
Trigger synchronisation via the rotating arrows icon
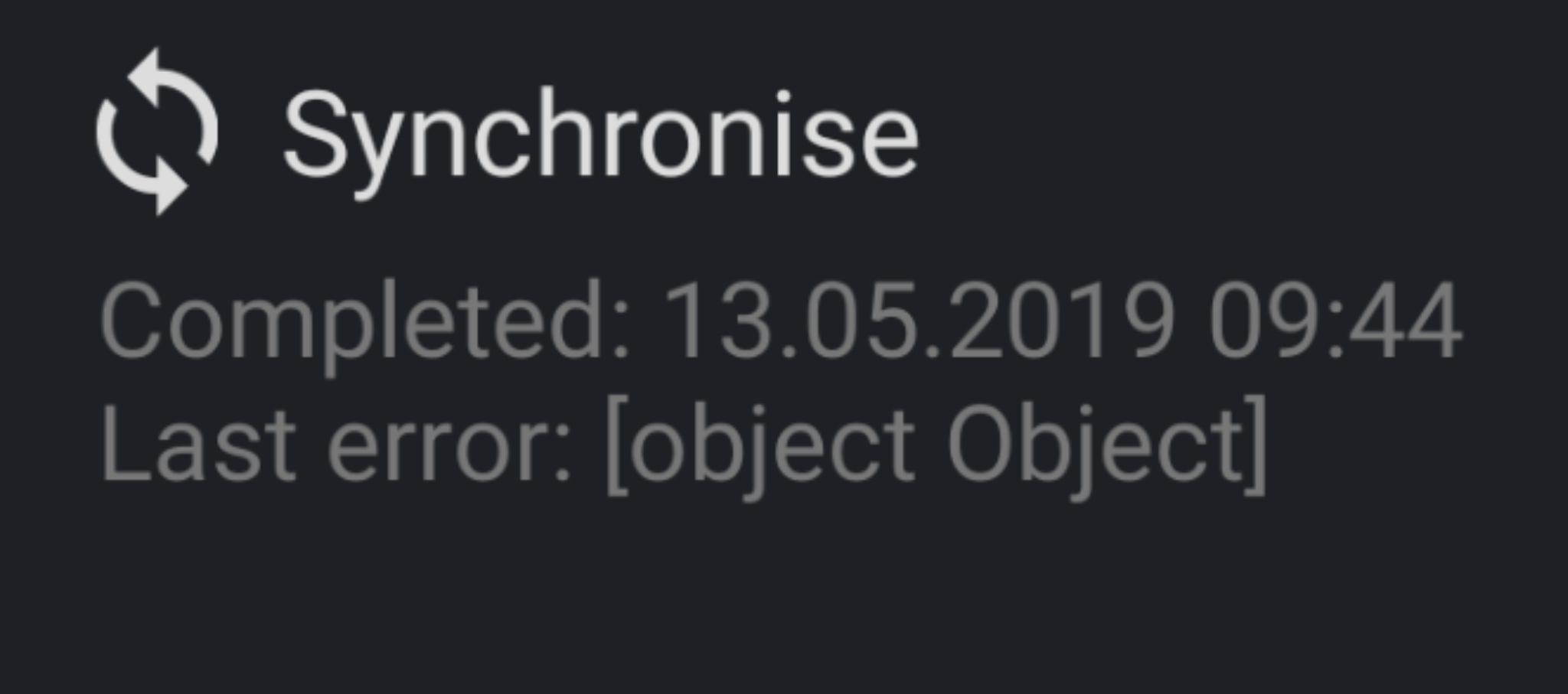pos(157,132)
